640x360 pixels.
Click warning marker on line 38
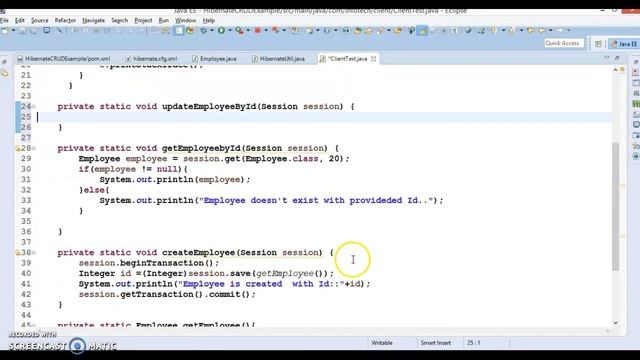click(x=18, y=253)
